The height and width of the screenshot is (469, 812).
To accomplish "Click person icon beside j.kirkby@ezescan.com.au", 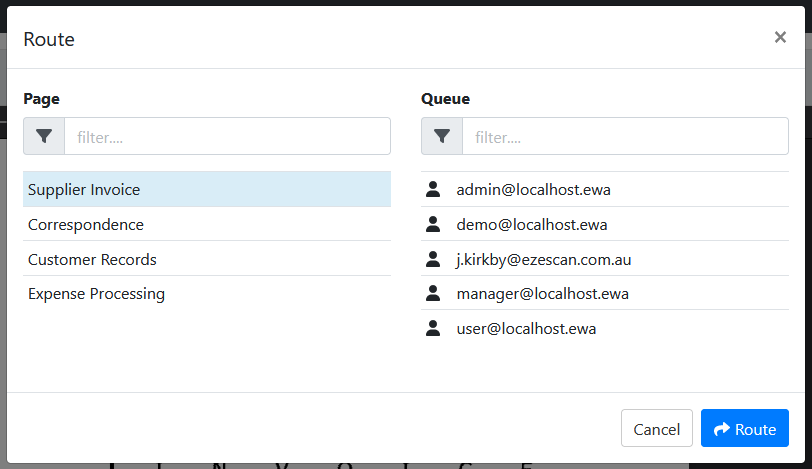I will pos(433,259).
